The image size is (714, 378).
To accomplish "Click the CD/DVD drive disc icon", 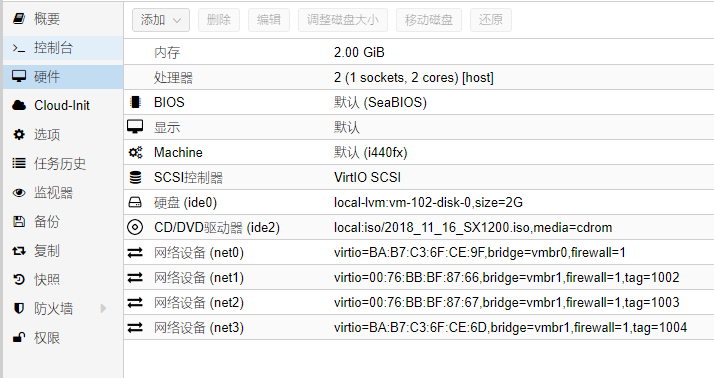I will pos(135,227).
